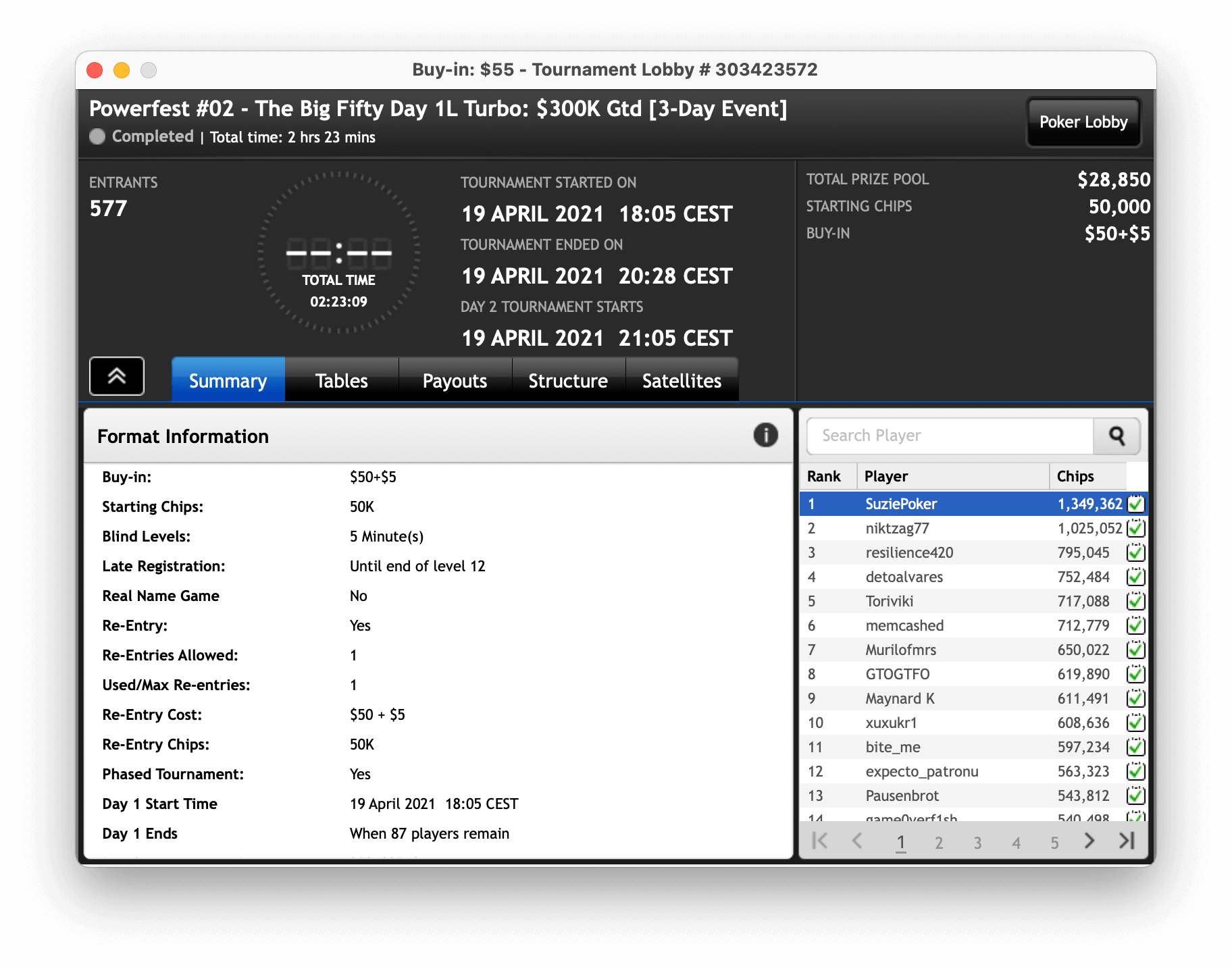Collapse the tournament header with double chevron
The height and width of the screenshot is (967, 1232).
coord(117,376)
